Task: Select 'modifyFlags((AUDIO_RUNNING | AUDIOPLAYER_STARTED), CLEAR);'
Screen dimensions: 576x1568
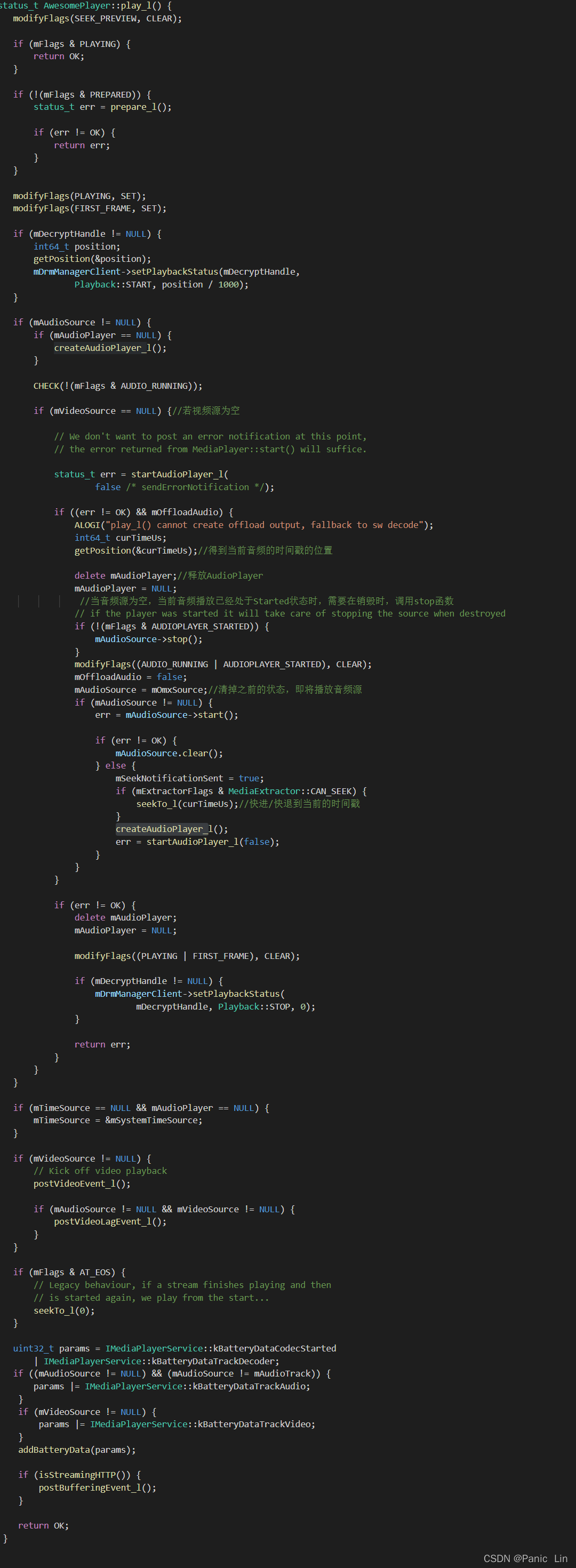Action: pos(223,664)
